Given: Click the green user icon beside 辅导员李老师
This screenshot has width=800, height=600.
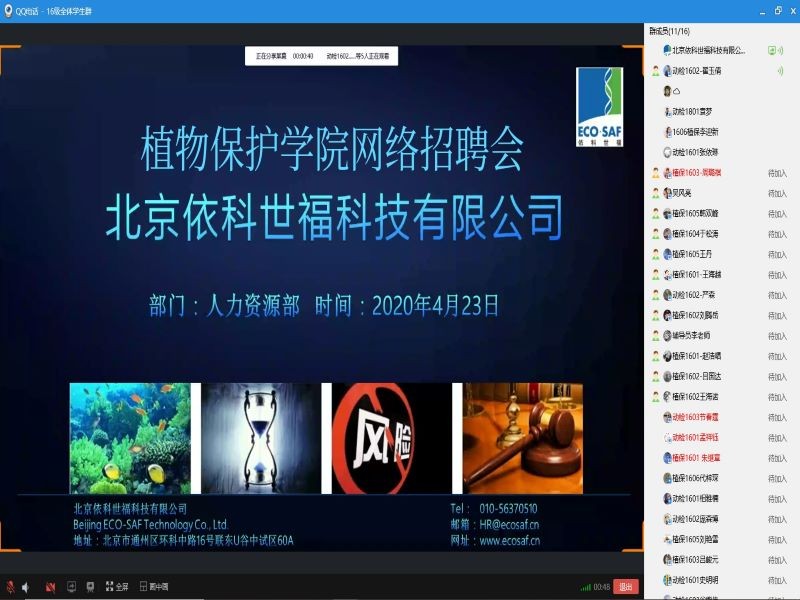Looking at the screenshot, I should (656, 336).
